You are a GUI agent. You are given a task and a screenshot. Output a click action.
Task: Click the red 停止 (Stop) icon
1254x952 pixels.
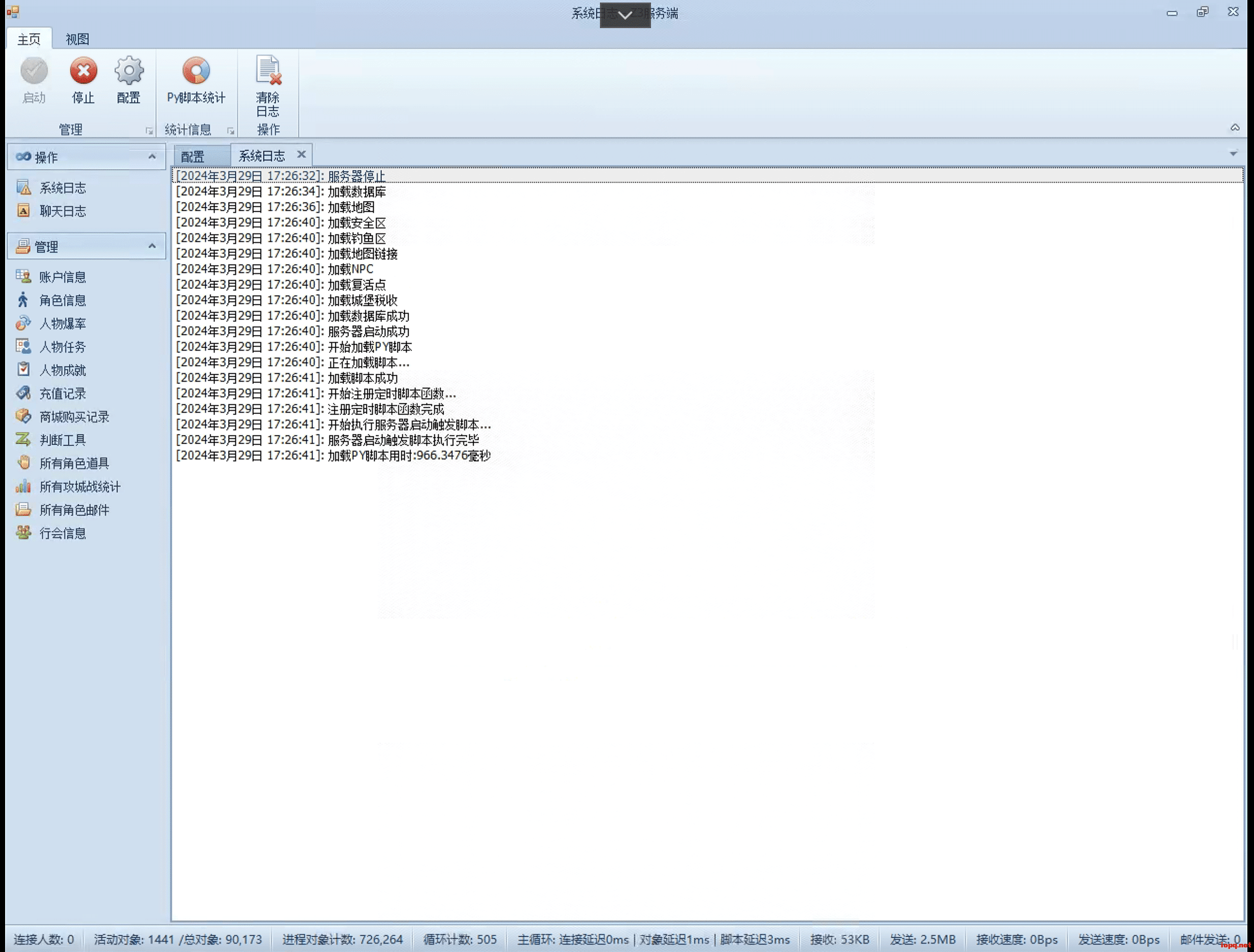click(x=83, y=71)
